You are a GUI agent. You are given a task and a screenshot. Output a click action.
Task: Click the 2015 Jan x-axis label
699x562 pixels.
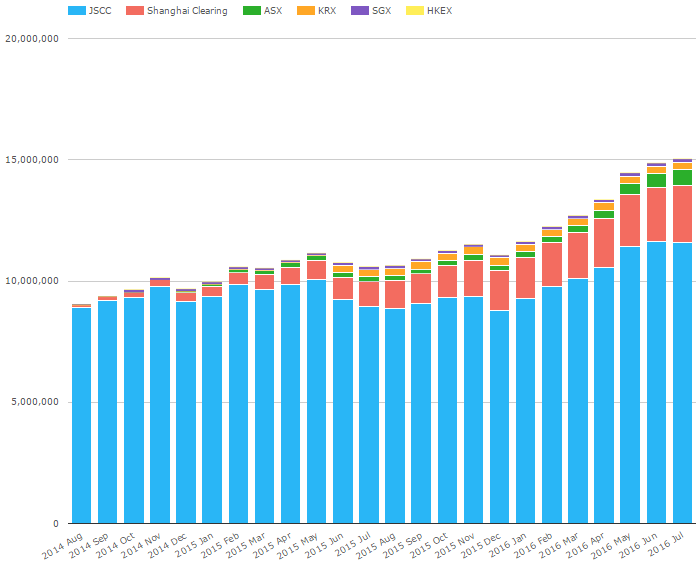194,545
